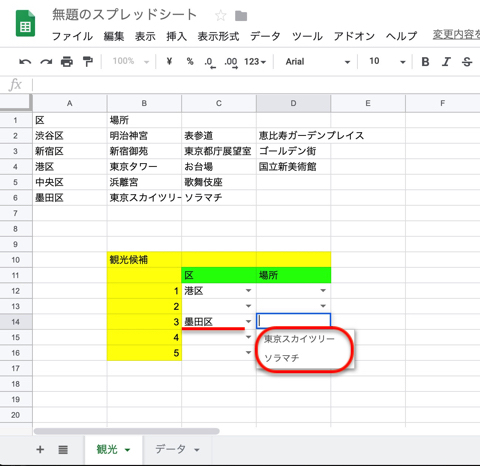The image size is (480, 466).
Task: Select the green 場所 header cell
Action: click(x=293, y=275)
